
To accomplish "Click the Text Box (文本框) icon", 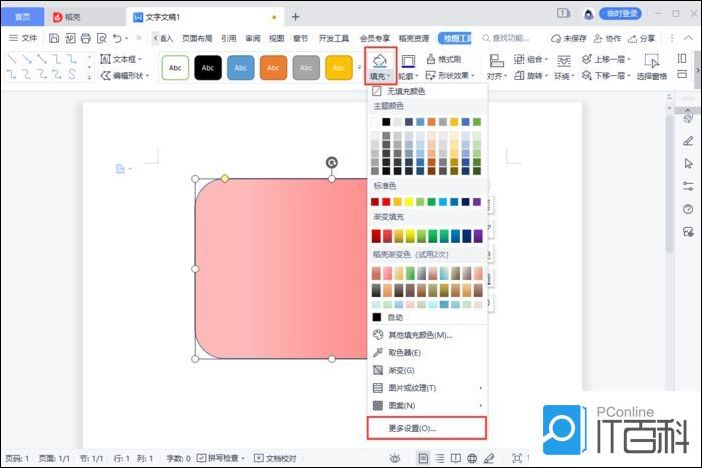I will [x=125, y=59].
